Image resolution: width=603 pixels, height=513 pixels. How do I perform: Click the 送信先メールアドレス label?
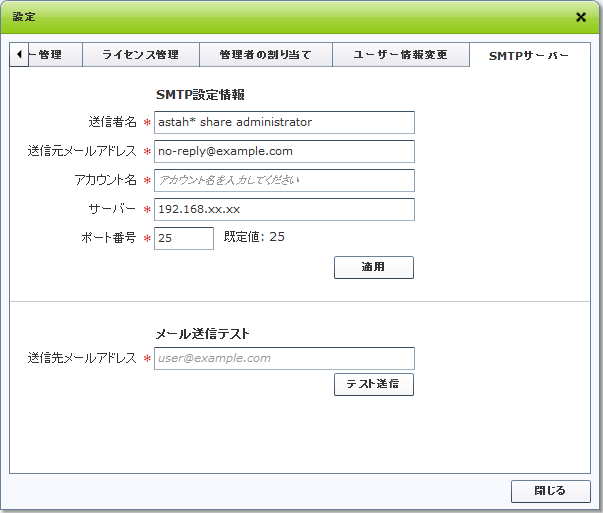[x=82, y=358]
